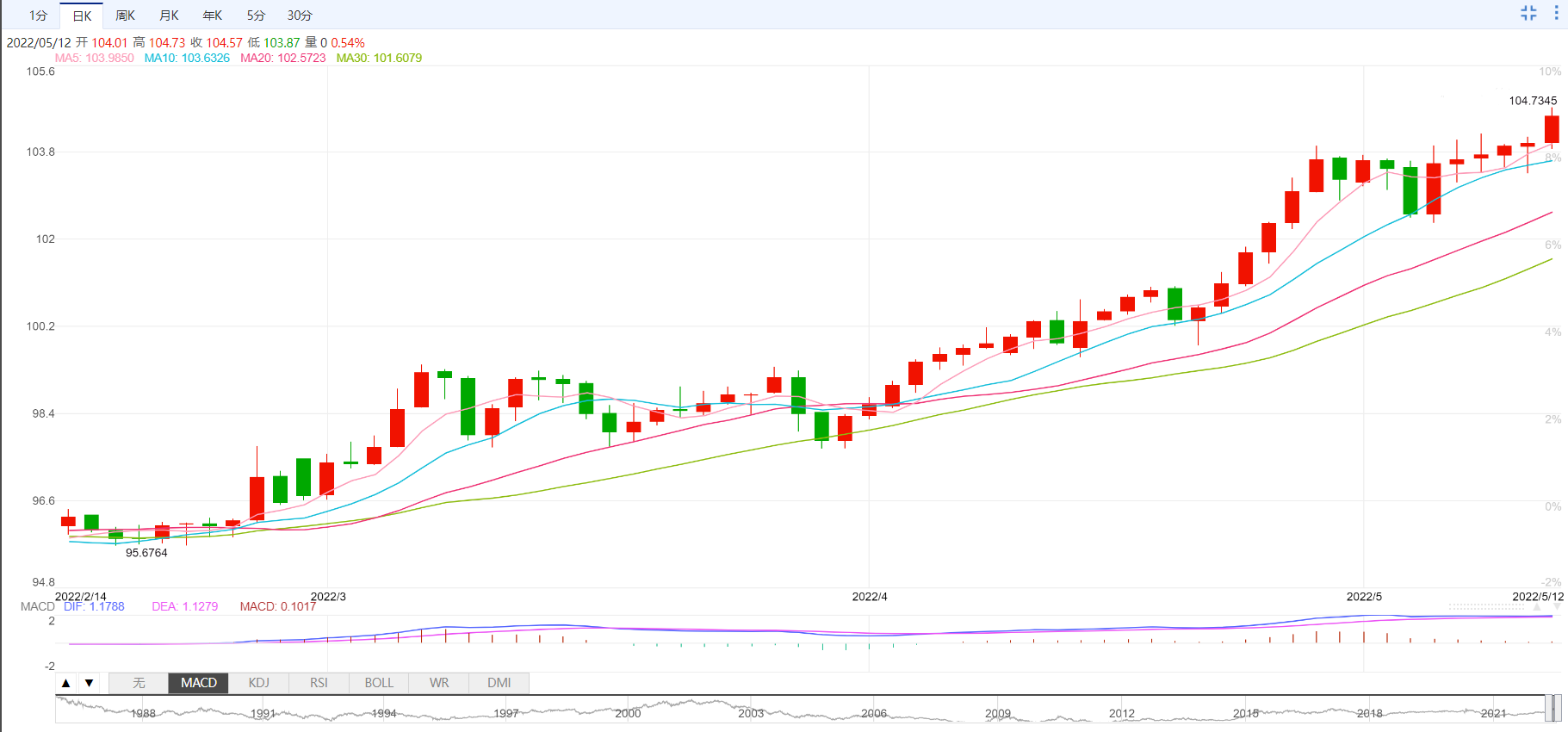This screenshot has height=732, width=1568.
Task: Enable the BOLL indicator
Action: point(379,683)
